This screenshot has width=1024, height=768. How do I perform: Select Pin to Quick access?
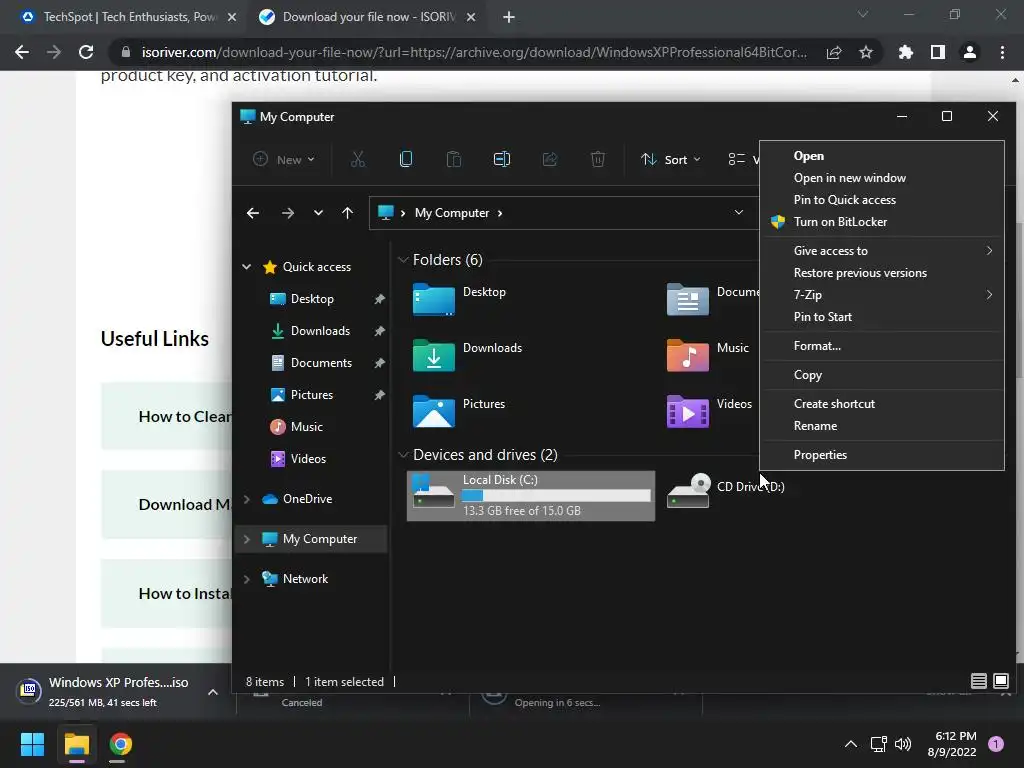882,200
